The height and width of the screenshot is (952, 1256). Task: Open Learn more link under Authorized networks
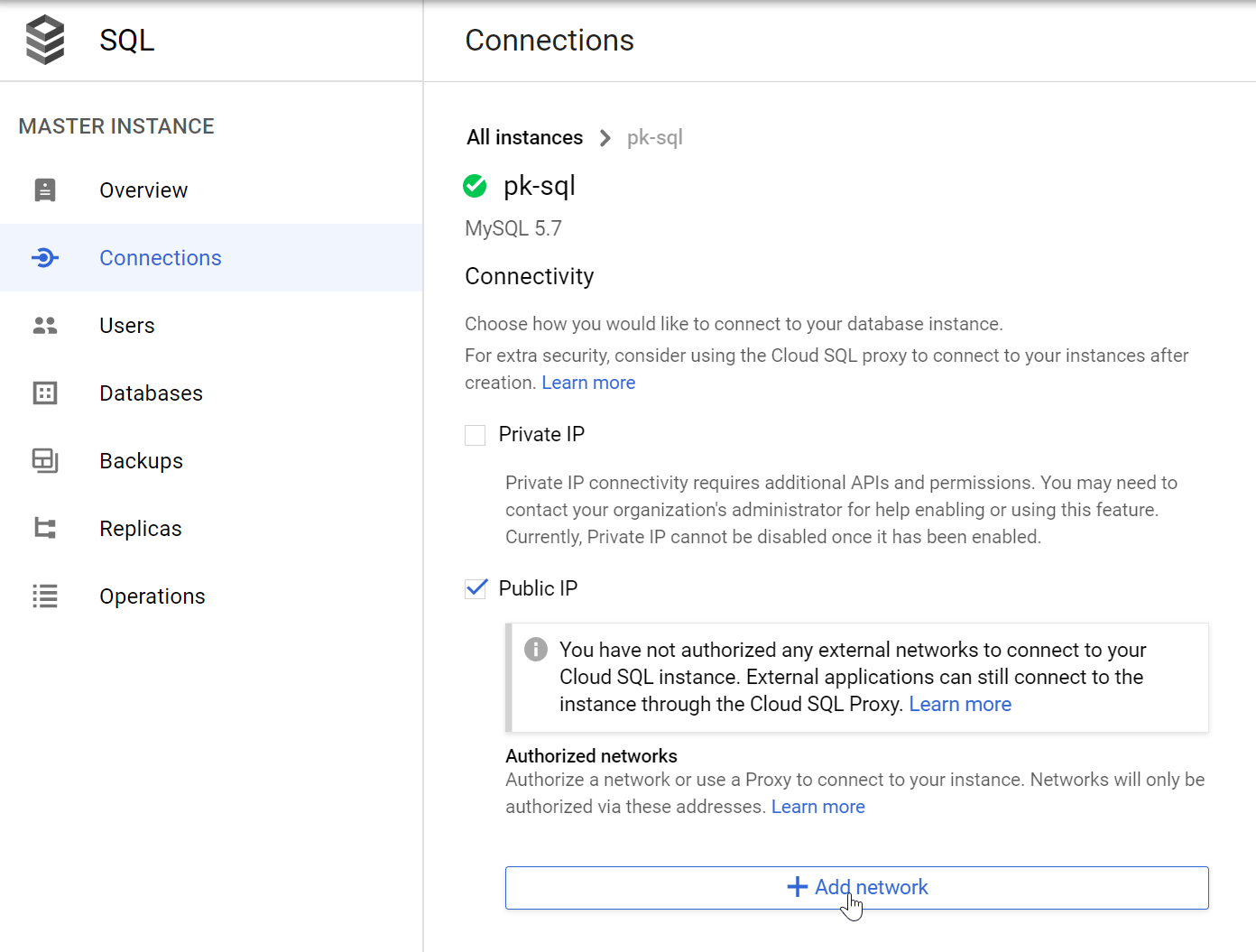coord(817,807)
